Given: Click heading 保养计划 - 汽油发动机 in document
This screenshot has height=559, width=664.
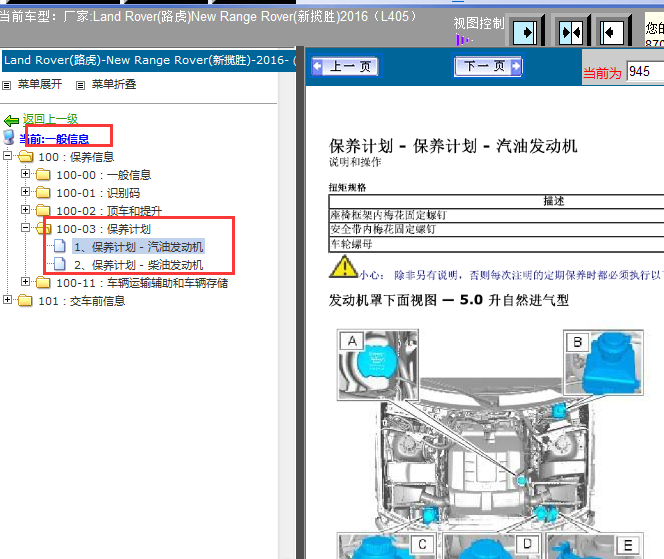Looking at the screenshot, I should click(453, 146).
